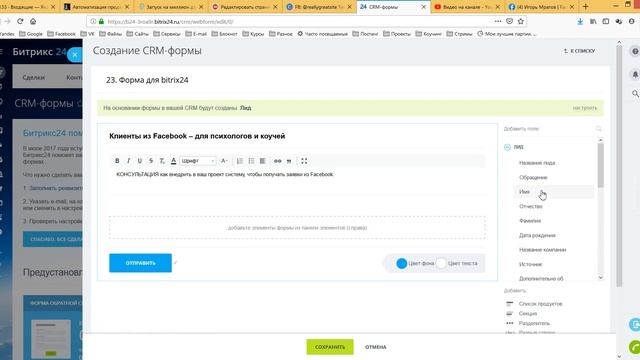
Task: Go back using К СПИСКУ link
Action: point(579,51)
